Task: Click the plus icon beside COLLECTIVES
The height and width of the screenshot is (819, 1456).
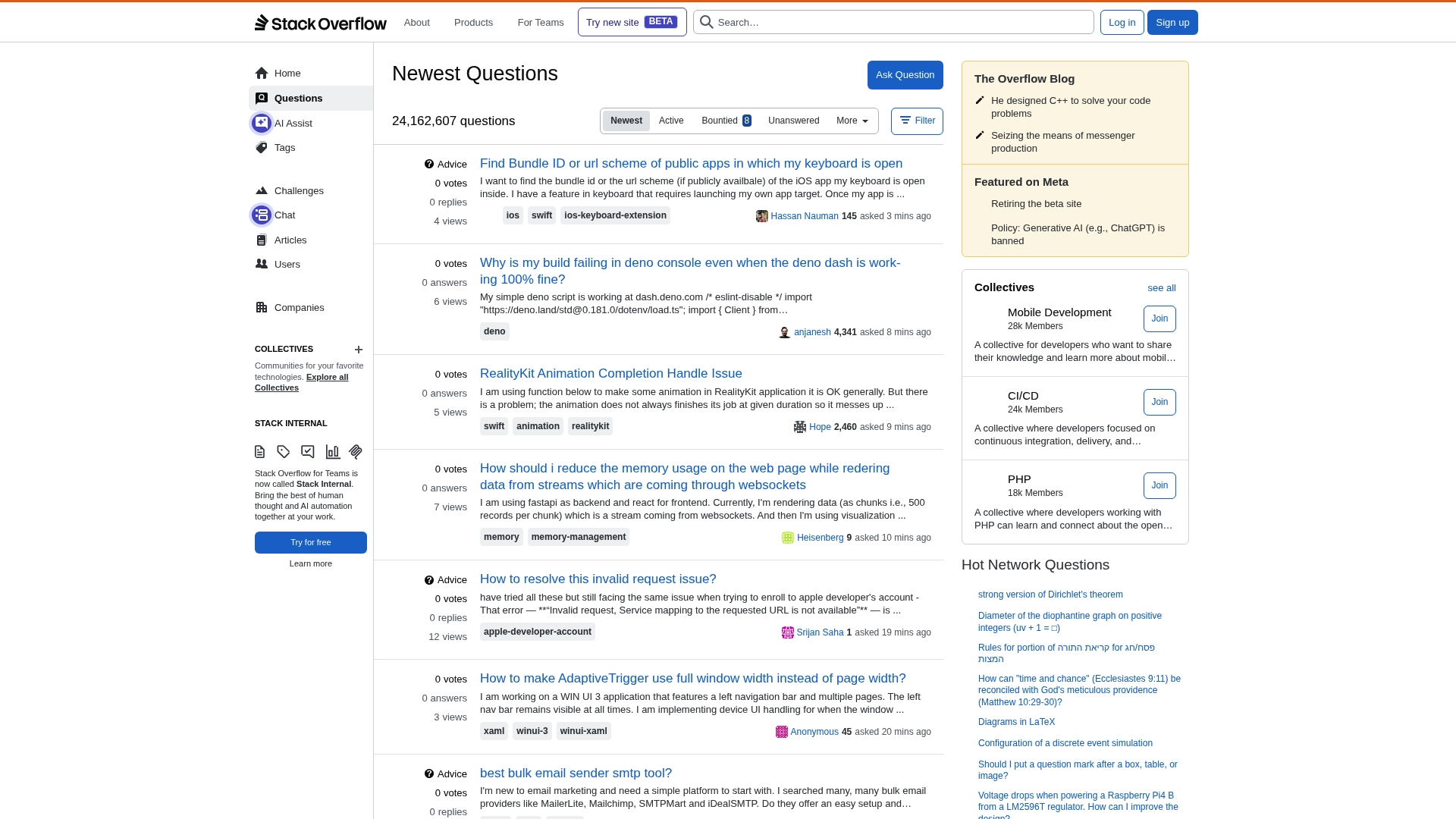Action: [358, 350]
